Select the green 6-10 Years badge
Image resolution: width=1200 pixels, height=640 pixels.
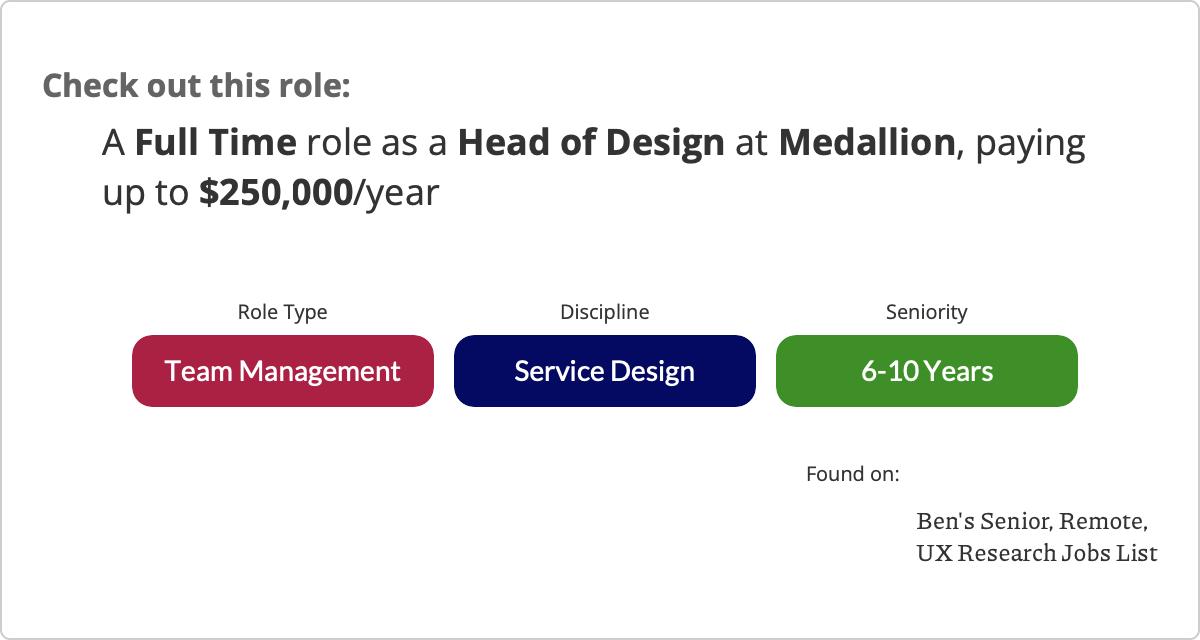coord(926,371)
